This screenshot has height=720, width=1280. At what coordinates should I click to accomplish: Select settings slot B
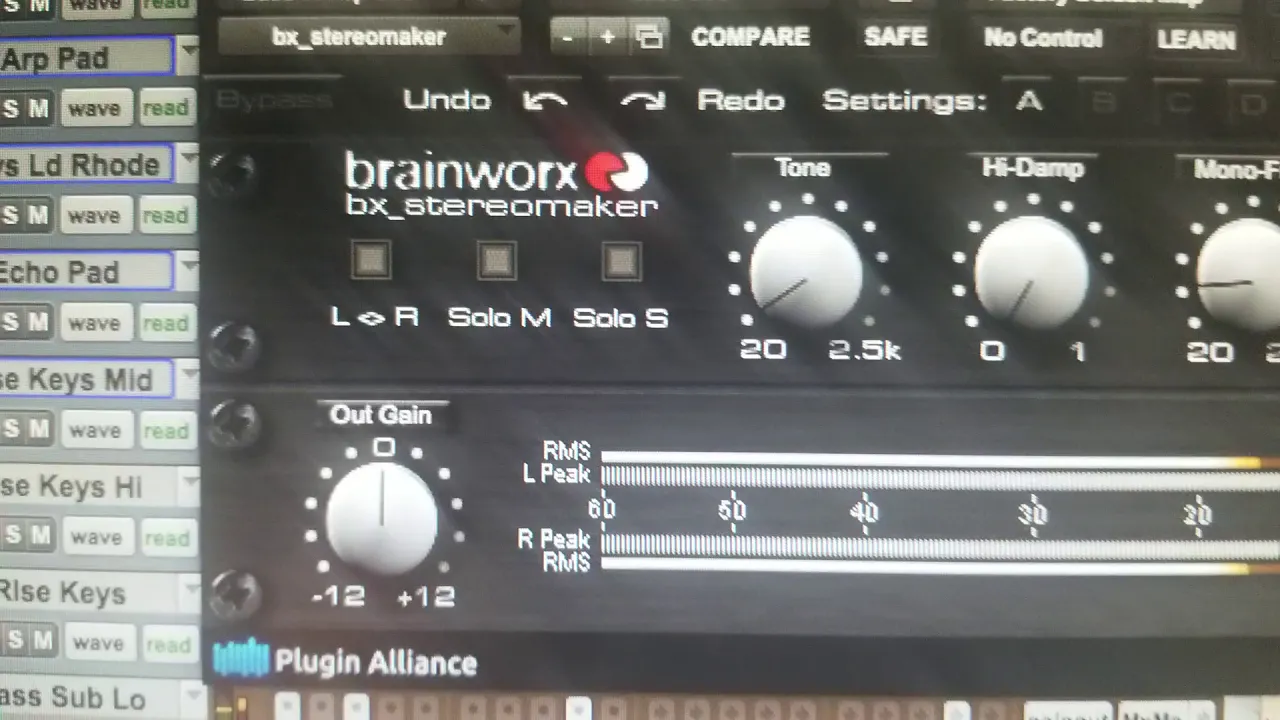[1103, 101]
